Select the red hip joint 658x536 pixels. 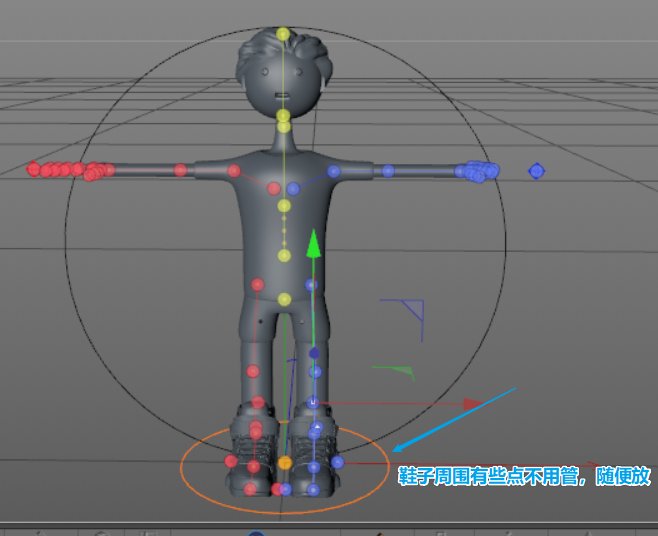coord(257,285)
